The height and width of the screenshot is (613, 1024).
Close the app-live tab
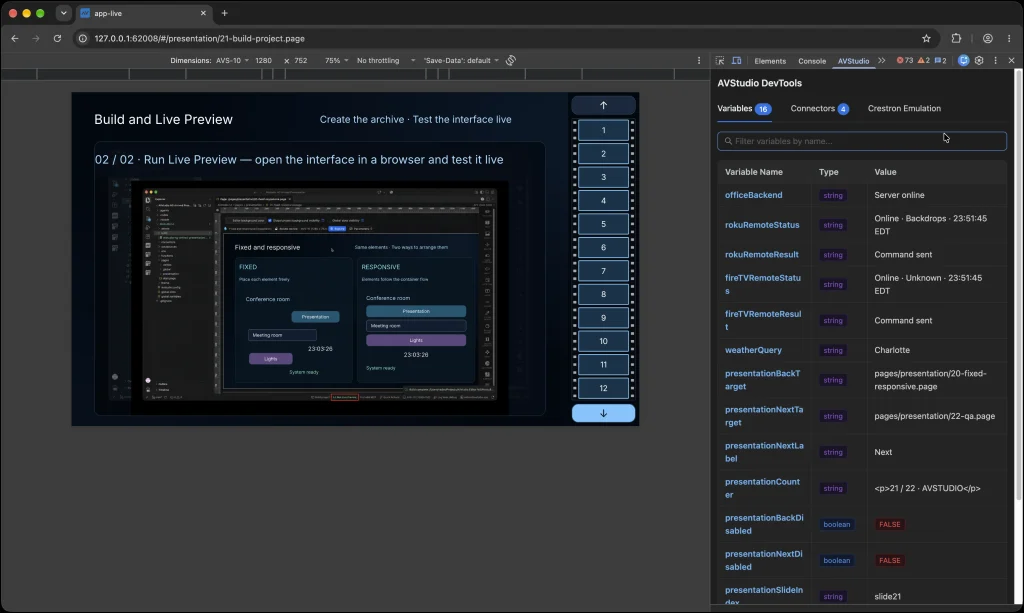(203, 13)
